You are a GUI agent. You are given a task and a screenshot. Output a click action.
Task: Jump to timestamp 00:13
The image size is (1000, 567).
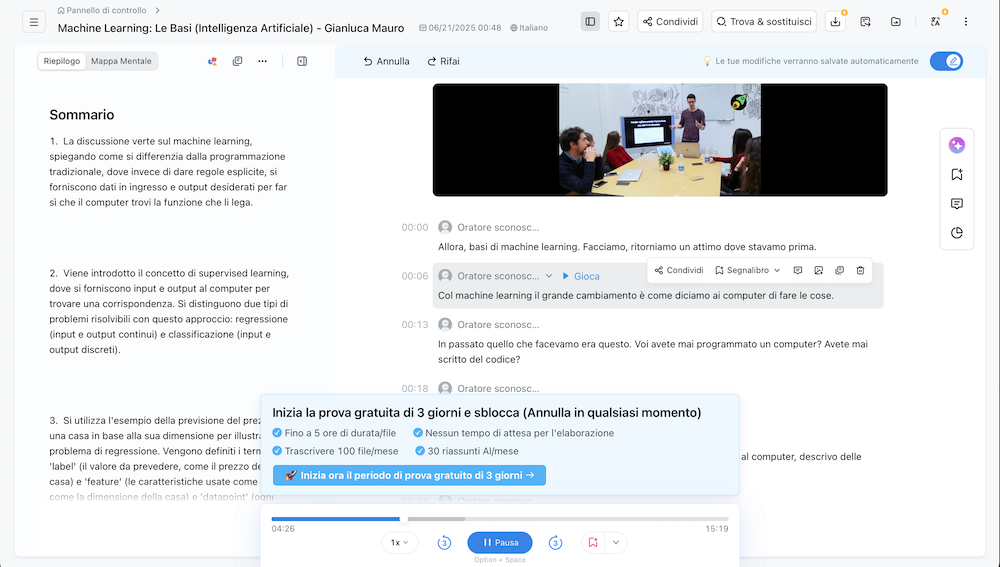click(415, 325)
